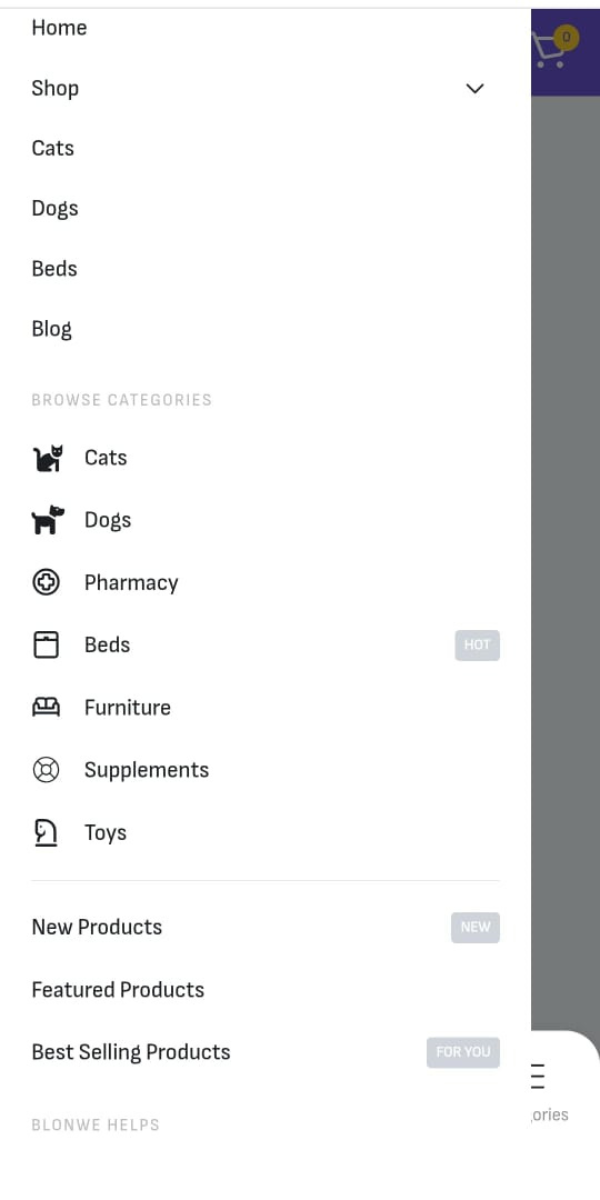This screenshot has width=600, height=1200.
Task: Go to the Home menu item
Action: click(59, 28)
